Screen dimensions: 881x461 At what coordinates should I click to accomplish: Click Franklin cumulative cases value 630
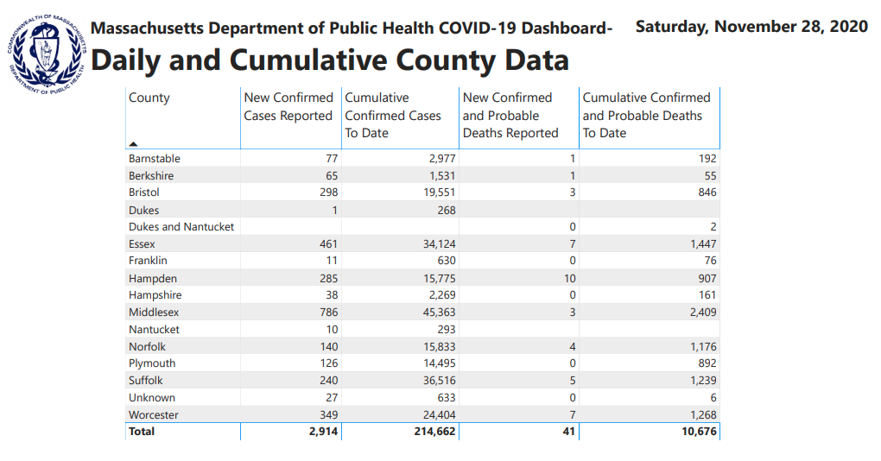pos(446,260)
